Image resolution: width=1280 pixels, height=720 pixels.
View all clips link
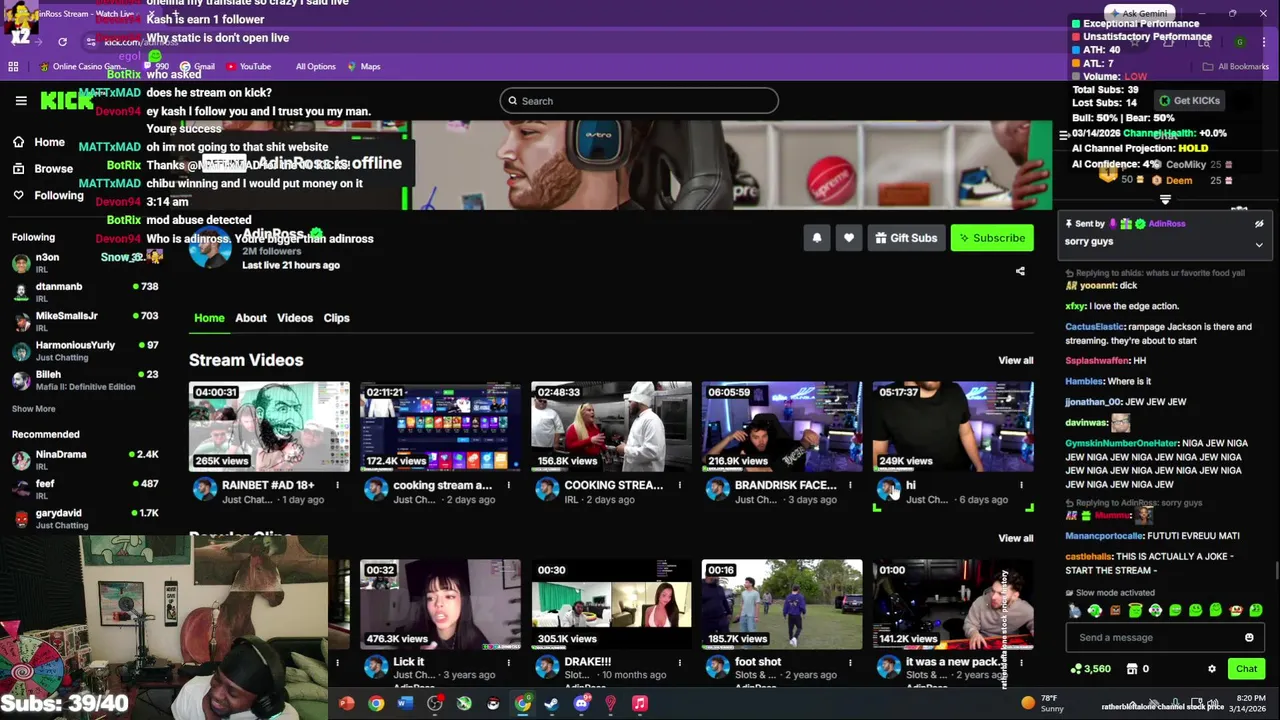pos(1015,538)
